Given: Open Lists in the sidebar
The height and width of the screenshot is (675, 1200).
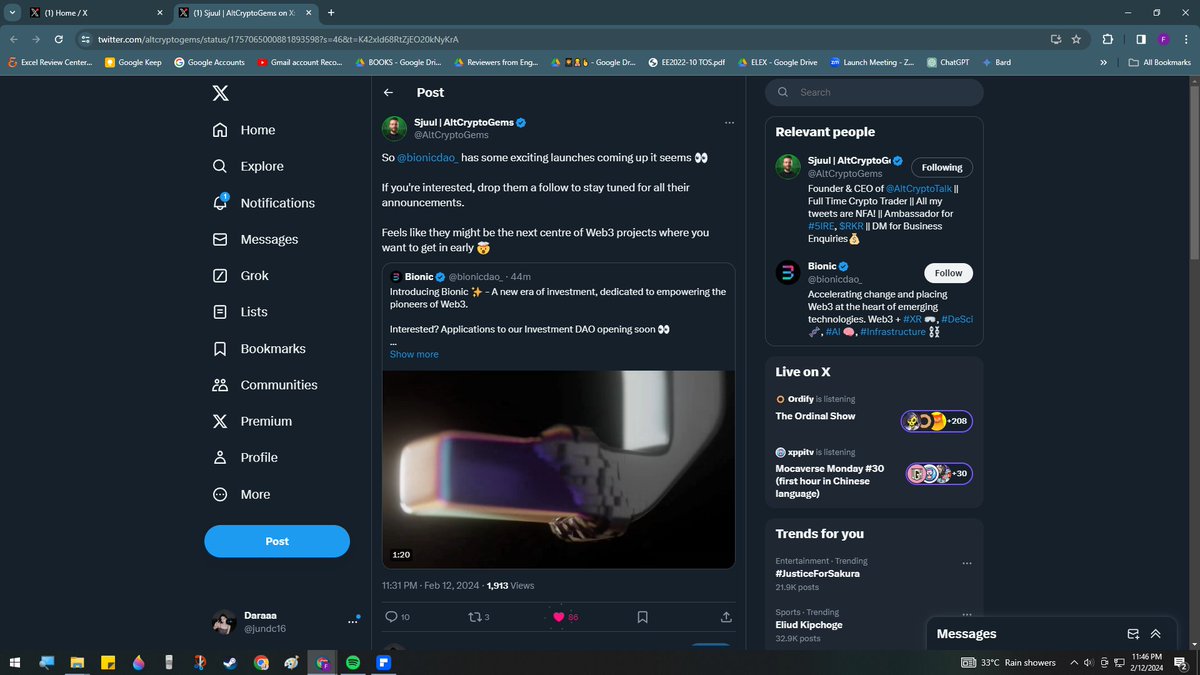Looking at the screenshot, I should point(240,312).
